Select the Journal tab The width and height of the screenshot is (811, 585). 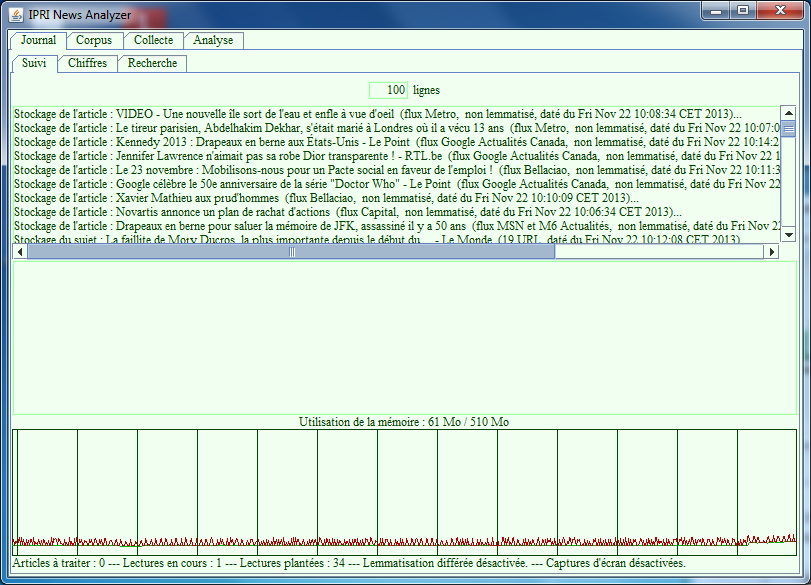(38, 40)
